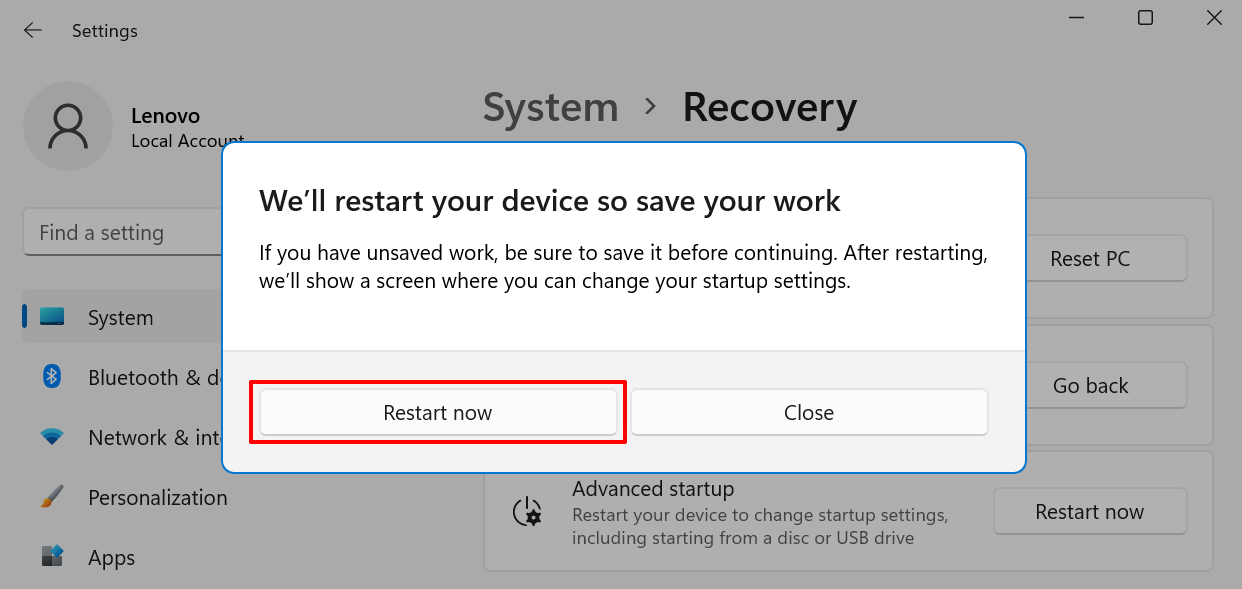Screen dimensions: 1242x589
Task: Close the Settings window
Action: [x=1214, y=17]
